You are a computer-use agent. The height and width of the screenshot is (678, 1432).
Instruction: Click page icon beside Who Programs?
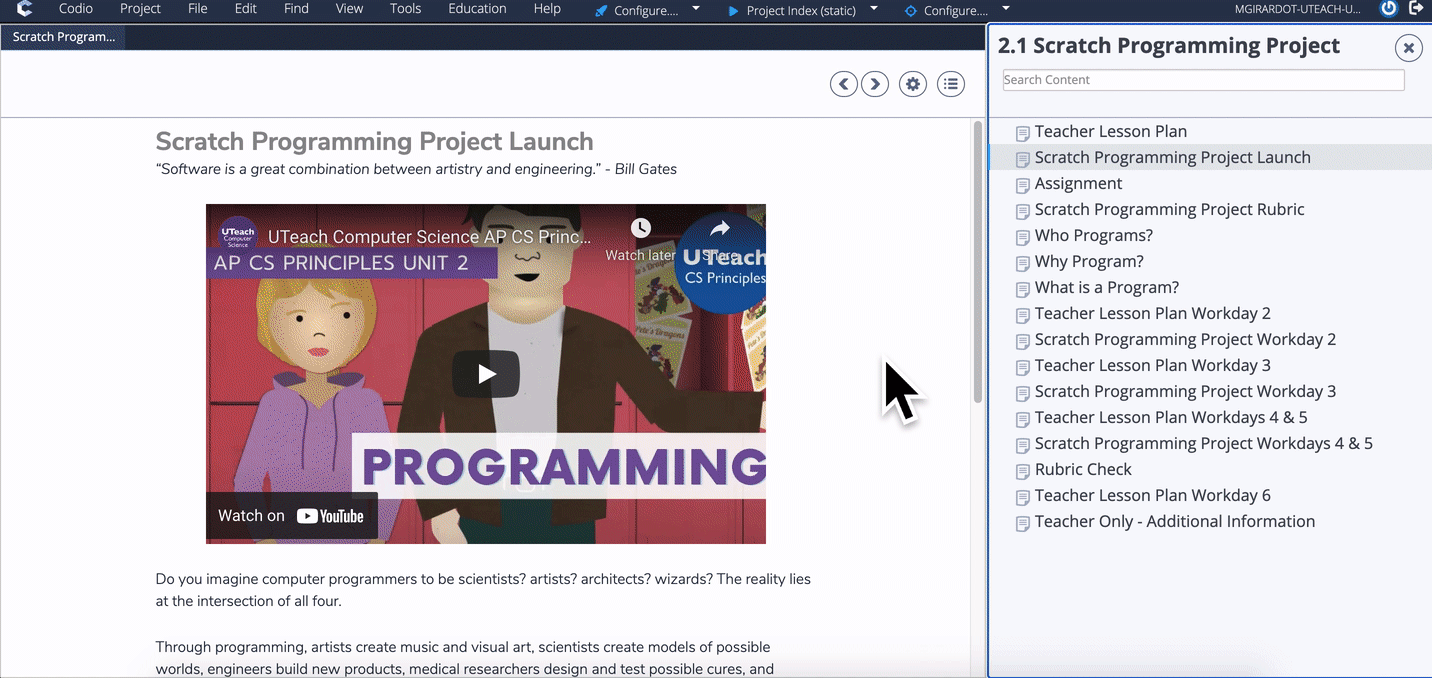[x=1022, y=237]
